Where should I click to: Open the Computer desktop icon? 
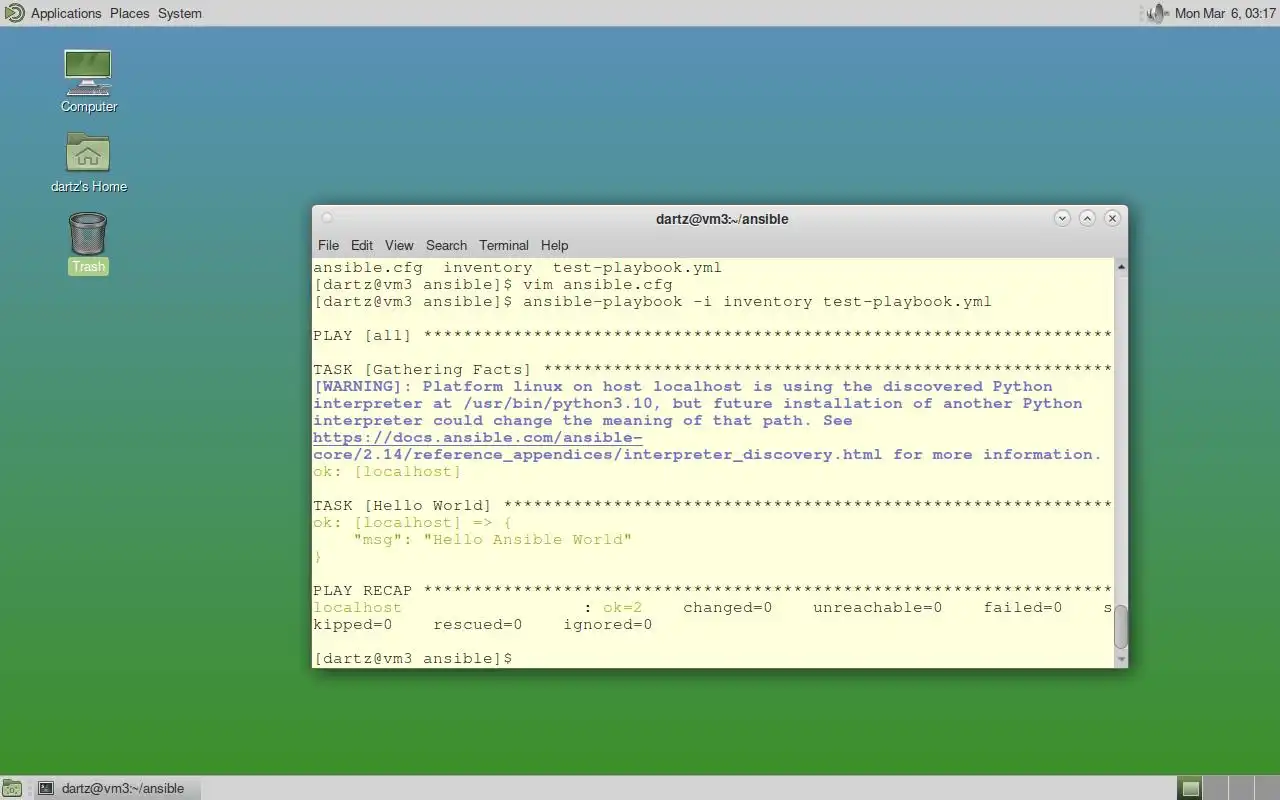click(88, 82)
